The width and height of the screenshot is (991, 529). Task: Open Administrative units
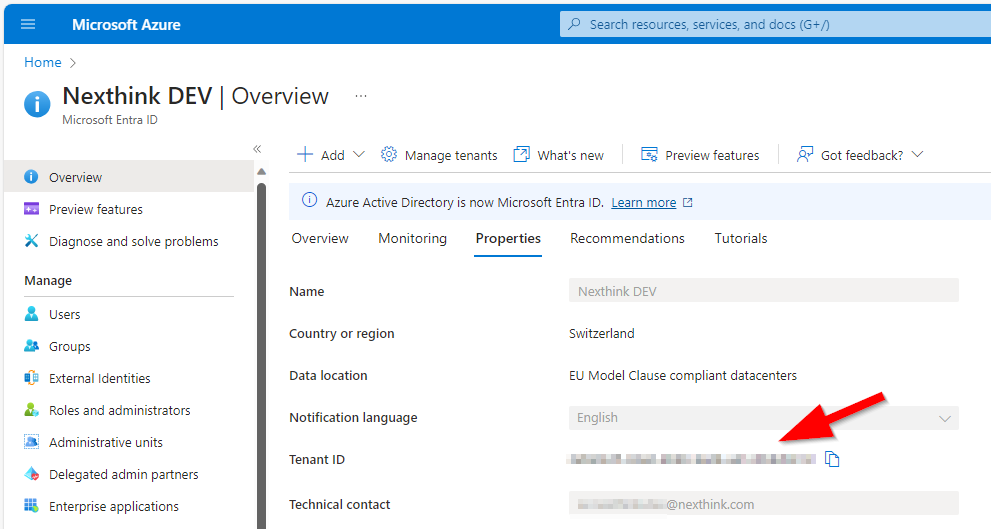(x=105, y=442)
